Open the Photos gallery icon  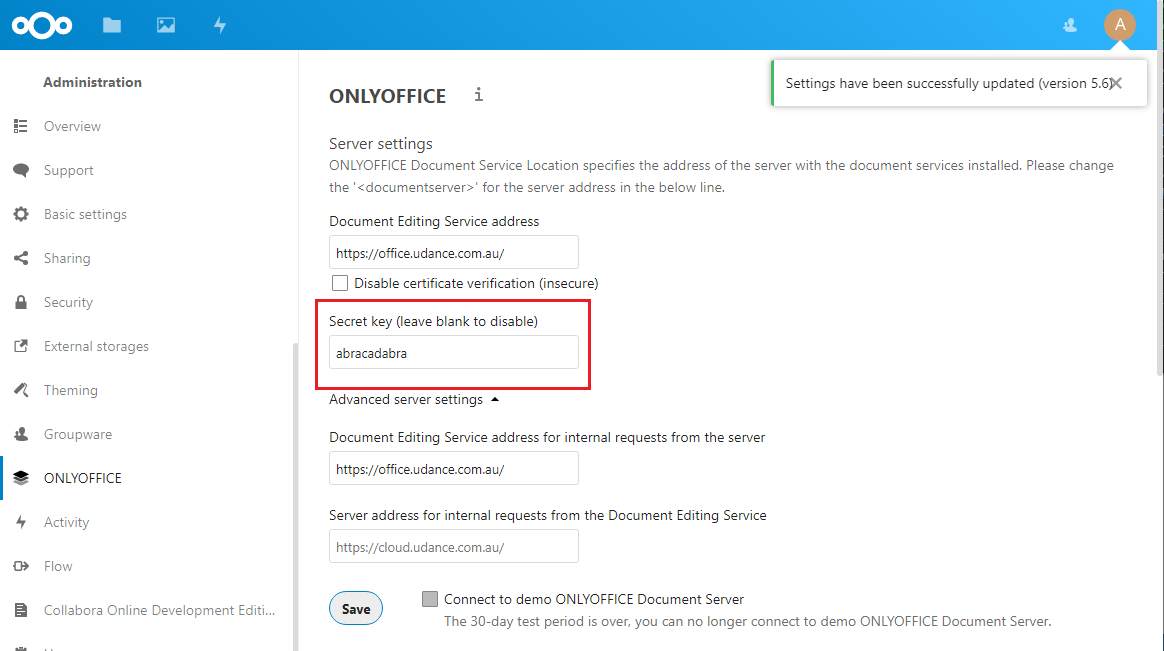pos(166,25)
